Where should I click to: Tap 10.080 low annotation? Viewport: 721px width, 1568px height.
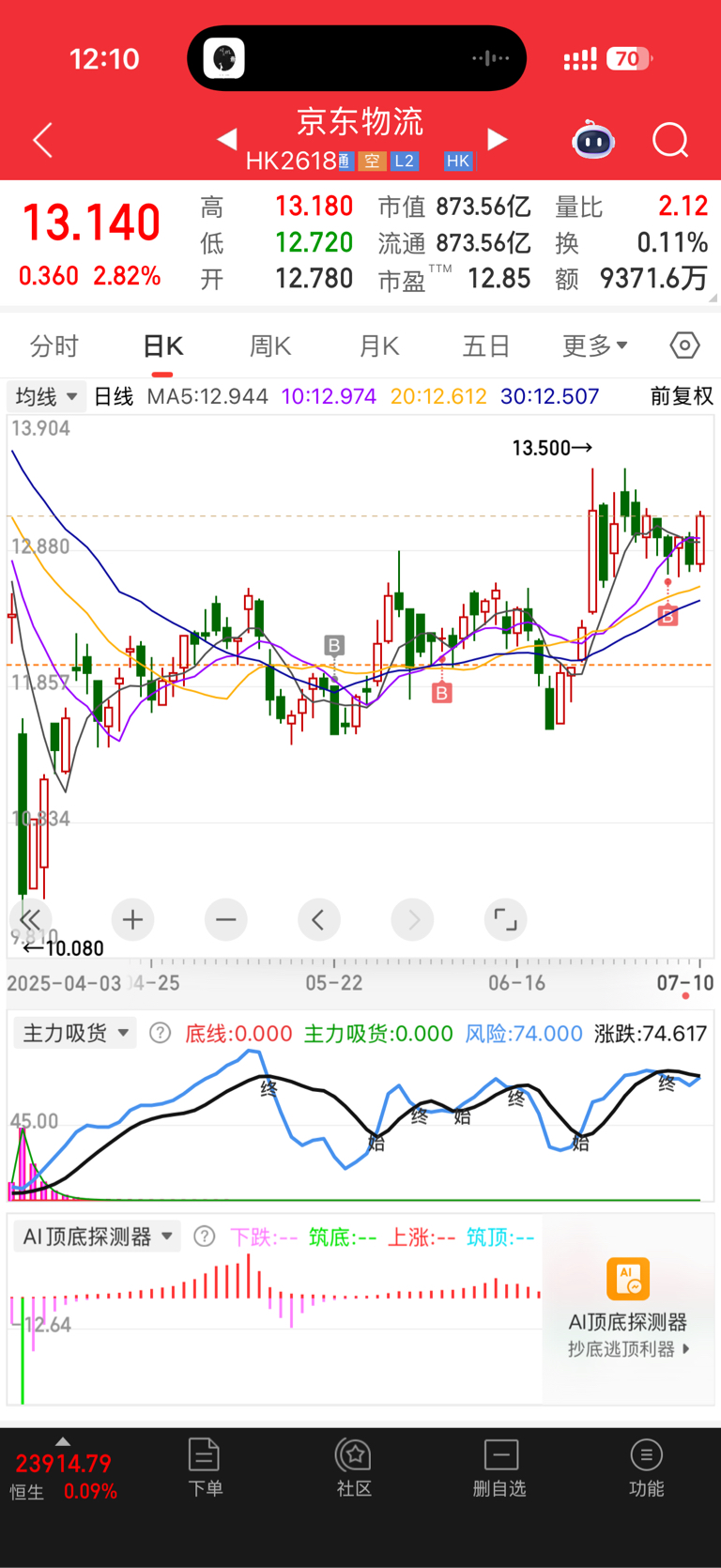point(64,948)
